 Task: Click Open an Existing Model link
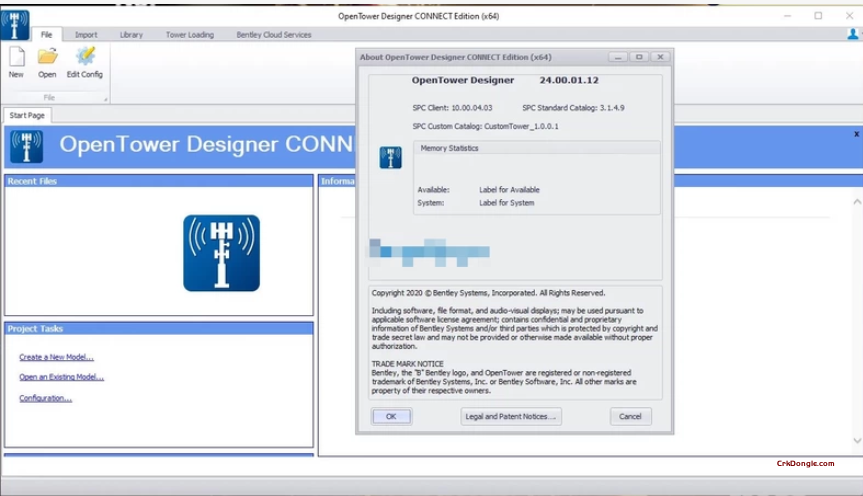(61, 377)
